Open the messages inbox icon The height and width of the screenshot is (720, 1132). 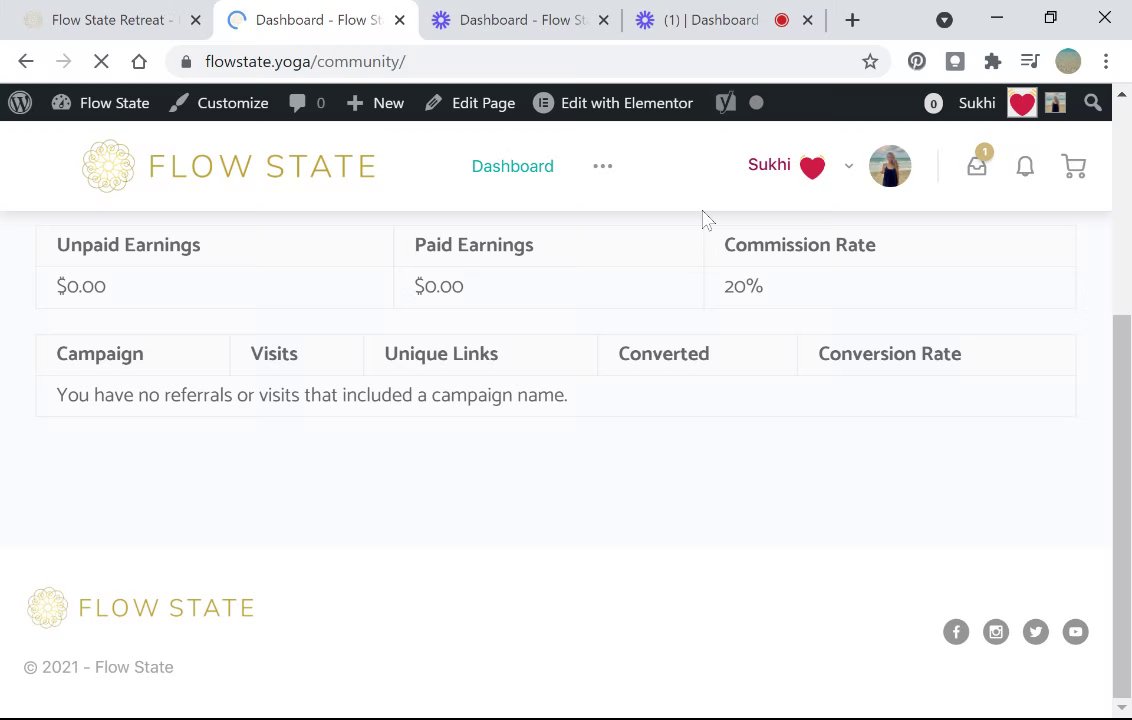click(x=976, y=167)
